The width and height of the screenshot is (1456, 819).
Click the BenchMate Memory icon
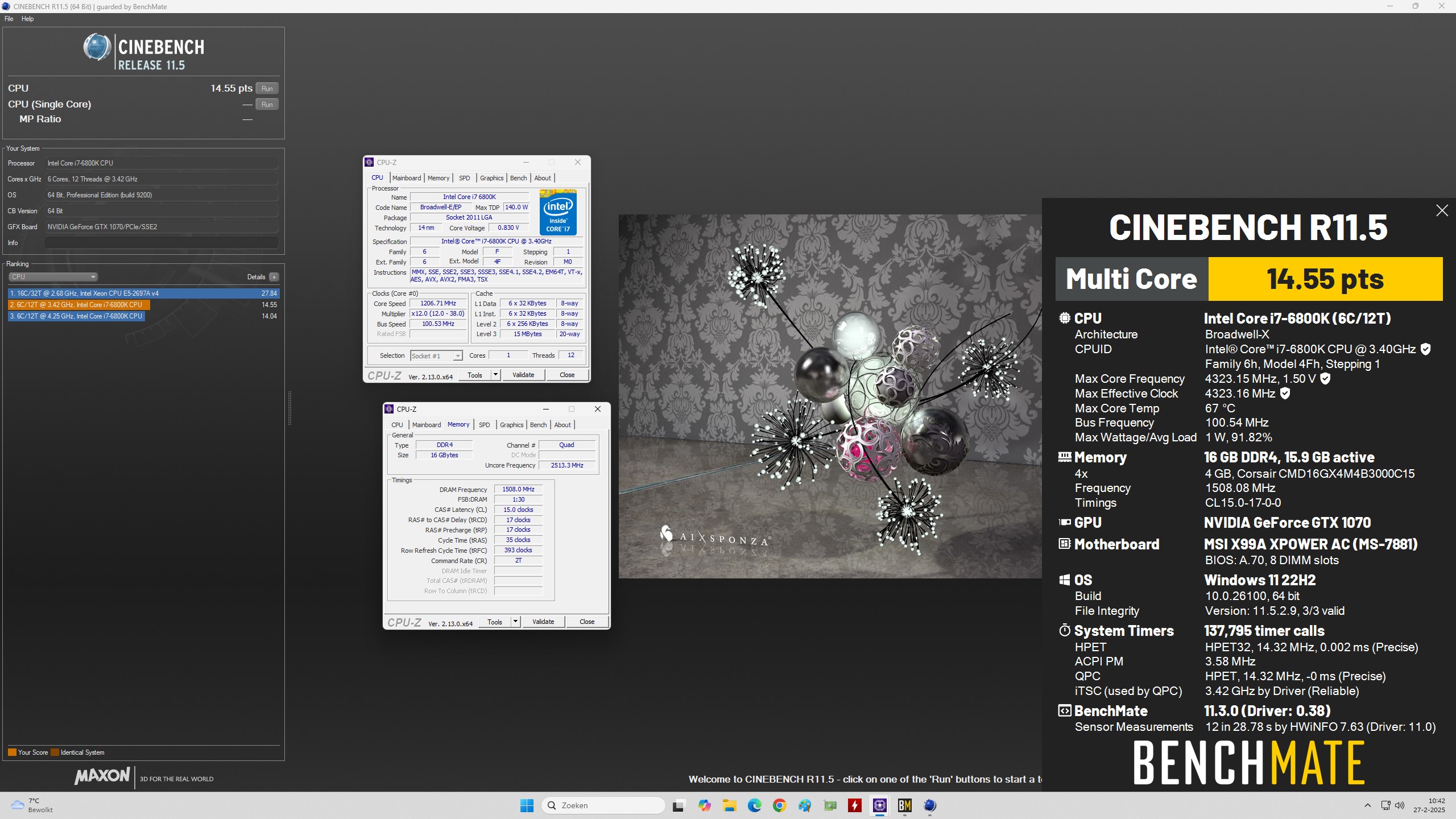1065,457
